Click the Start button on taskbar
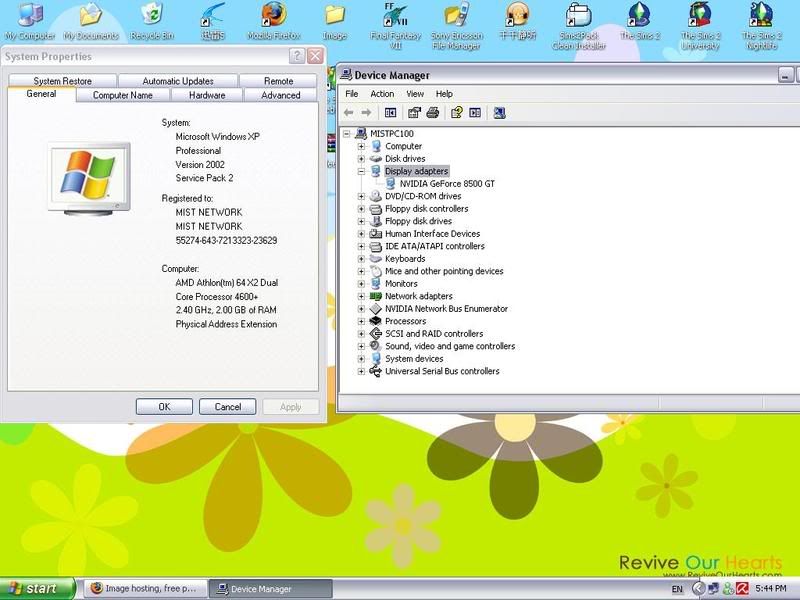Viewport: 800px width, 600px height. (33, 589)
